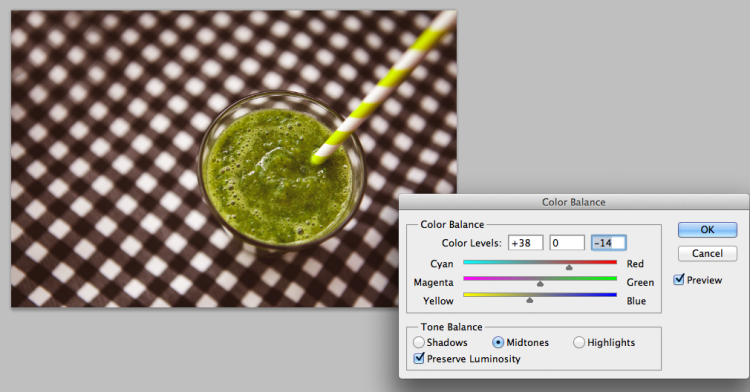Click the Magenta-Green slider handle

coord(540,284)
